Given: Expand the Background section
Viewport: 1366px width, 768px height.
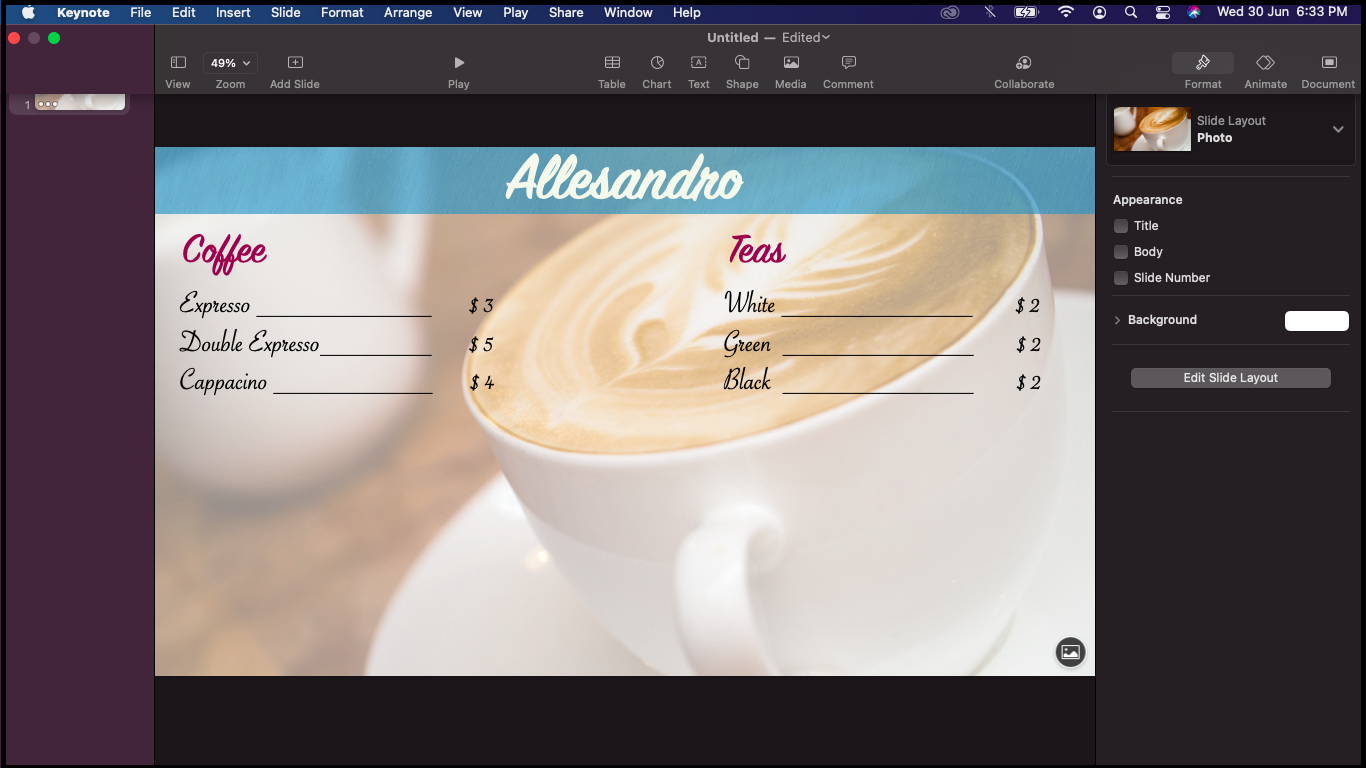Looking at the screenshot, I should coord(1117,320).
